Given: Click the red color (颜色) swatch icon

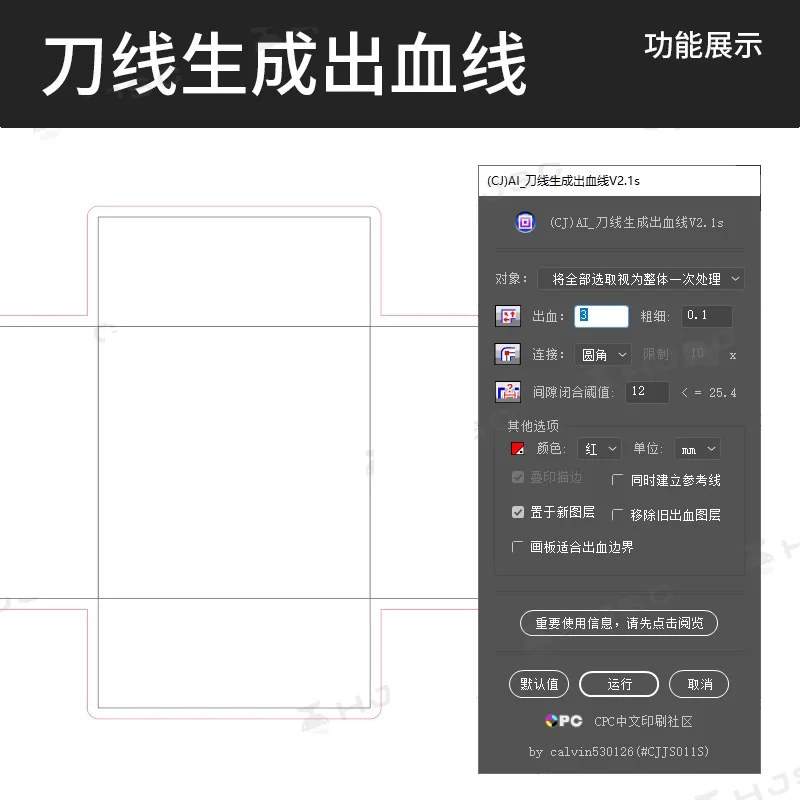Looking at the screenshot, I should (x=518, y=448).
